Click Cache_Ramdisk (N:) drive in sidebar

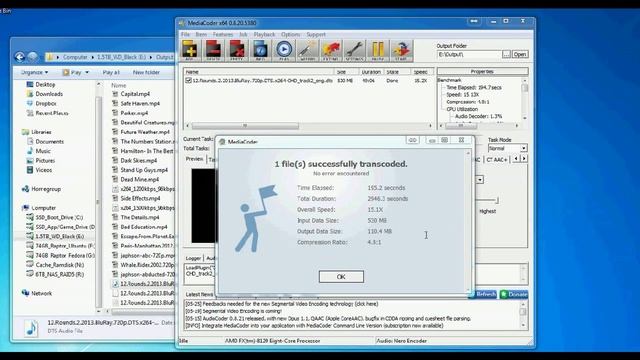pos(60,265)
